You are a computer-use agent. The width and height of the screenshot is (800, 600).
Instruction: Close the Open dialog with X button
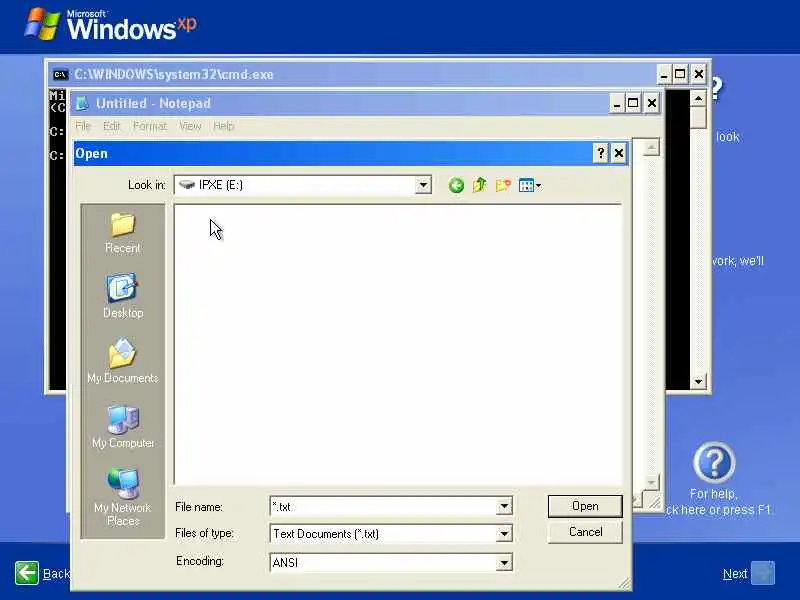click(x=619, y=153)
